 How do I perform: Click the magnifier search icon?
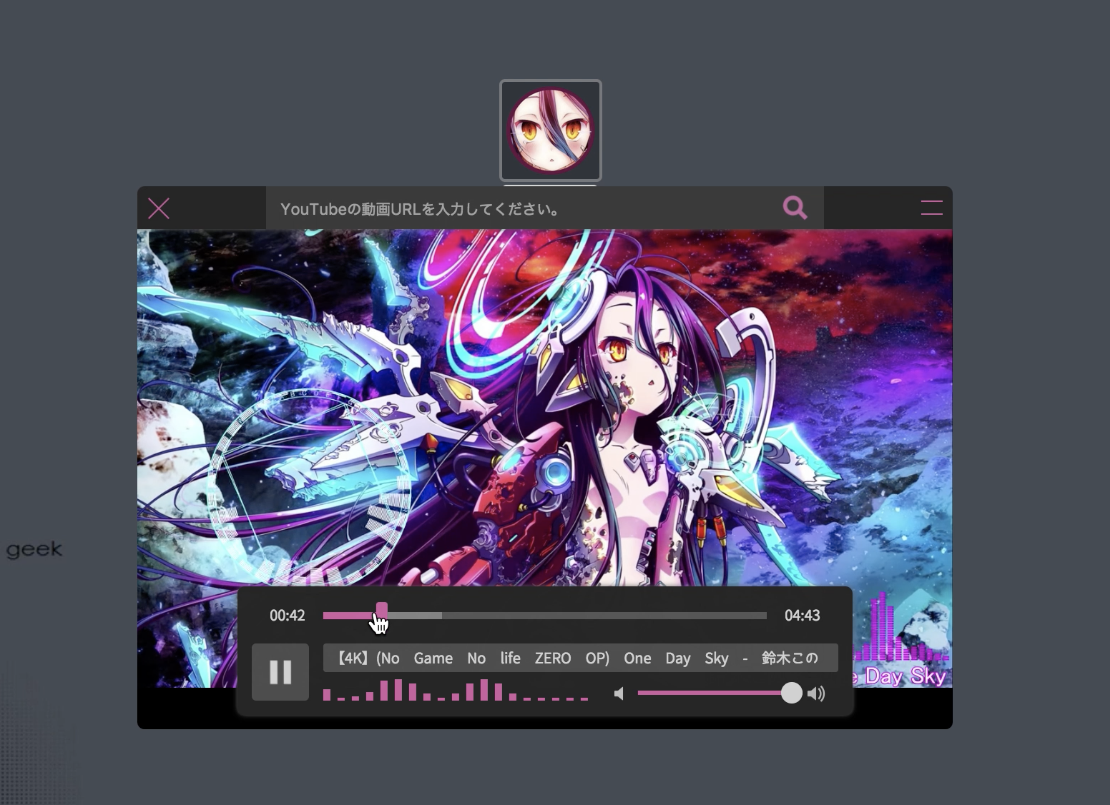pos(795,207)
